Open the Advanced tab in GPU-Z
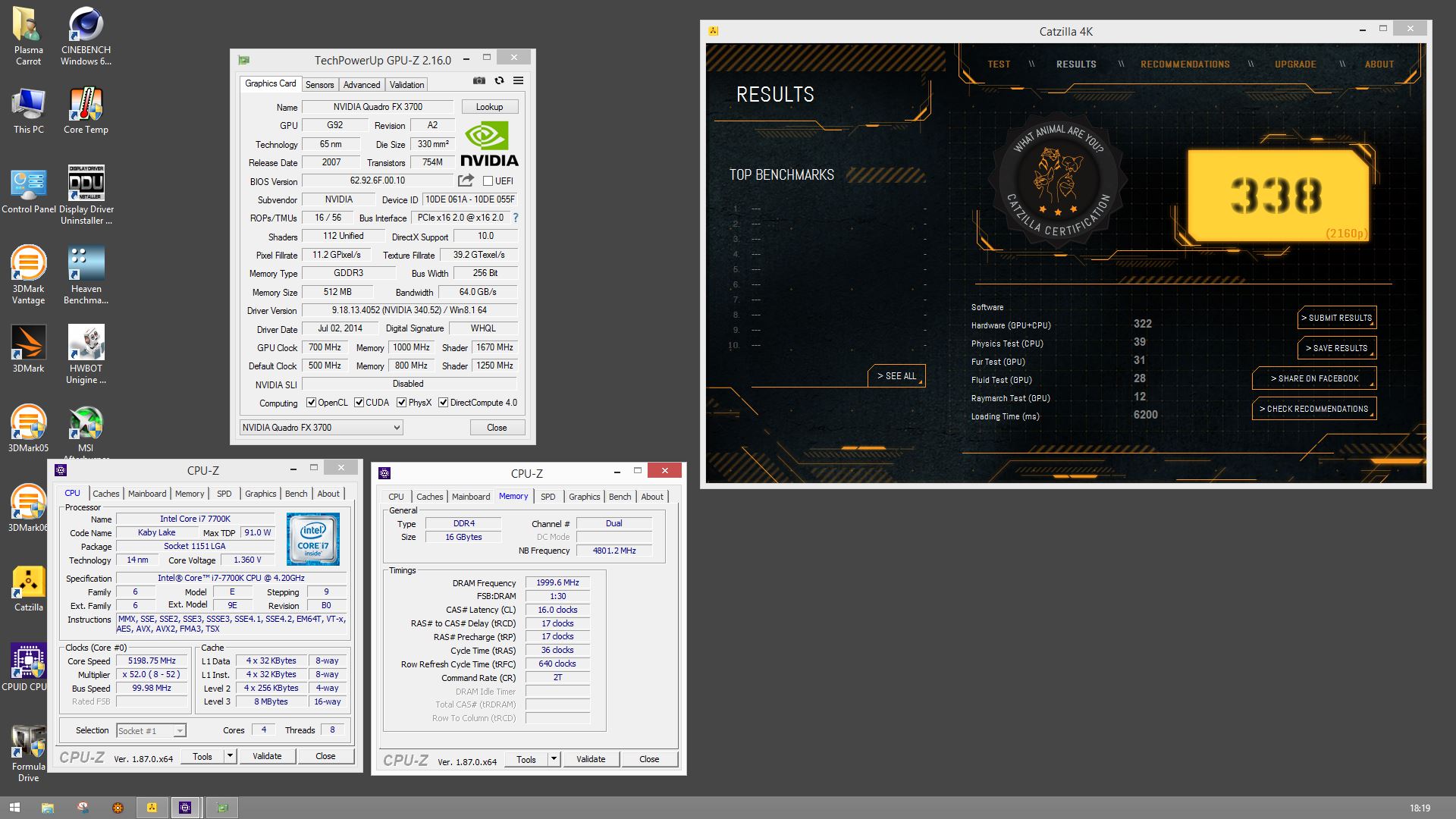Screen dimensions: 1456x819 (362, 85)
